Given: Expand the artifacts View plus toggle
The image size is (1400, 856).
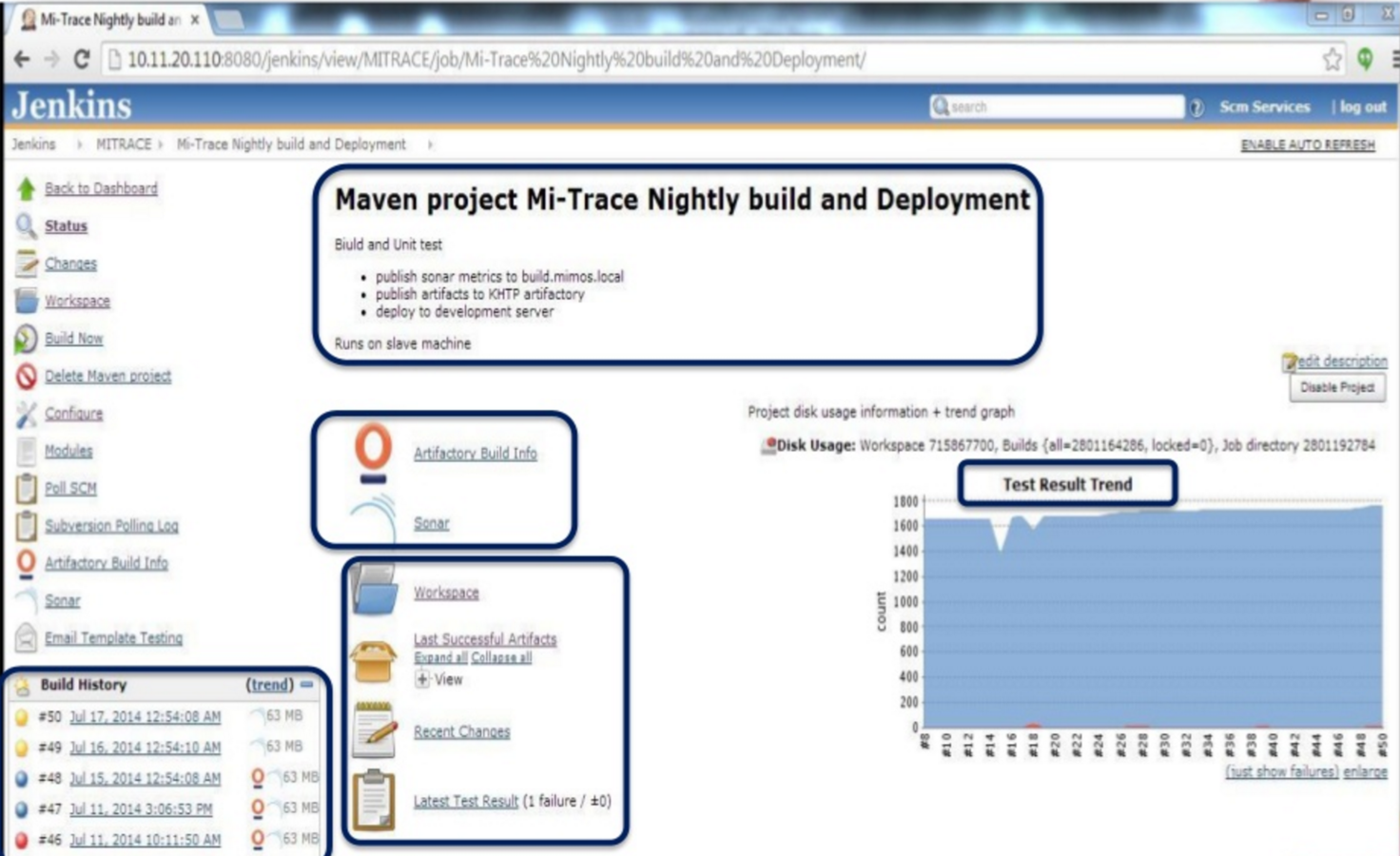Looking at the screenshot, I should (422, 679).
